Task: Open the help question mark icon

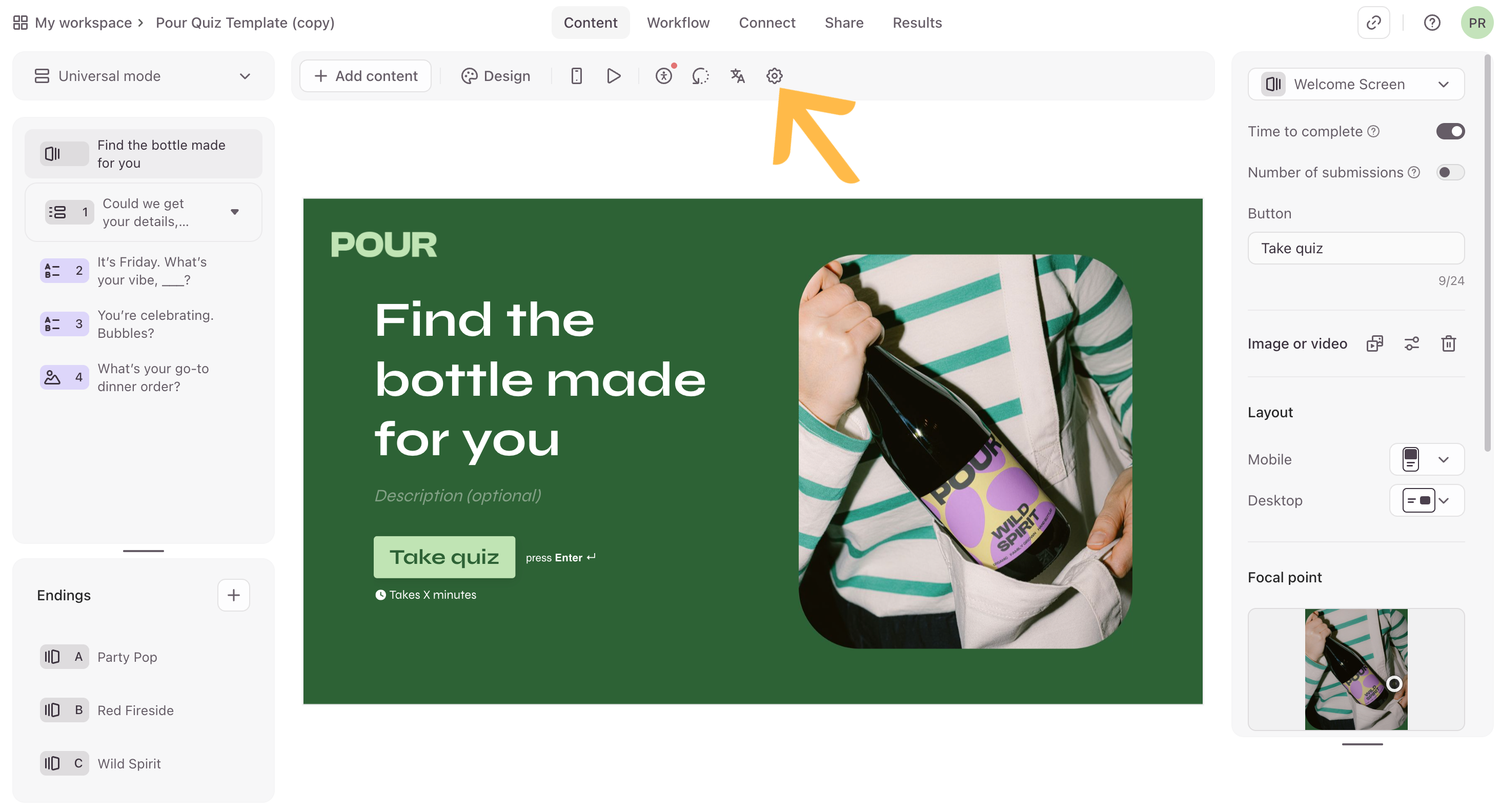Action: pos(1432,23)
